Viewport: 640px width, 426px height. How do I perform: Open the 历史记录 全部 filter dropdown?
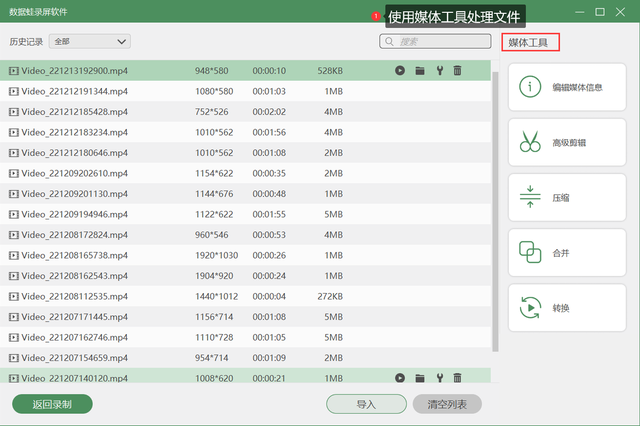tap(90, 41)
